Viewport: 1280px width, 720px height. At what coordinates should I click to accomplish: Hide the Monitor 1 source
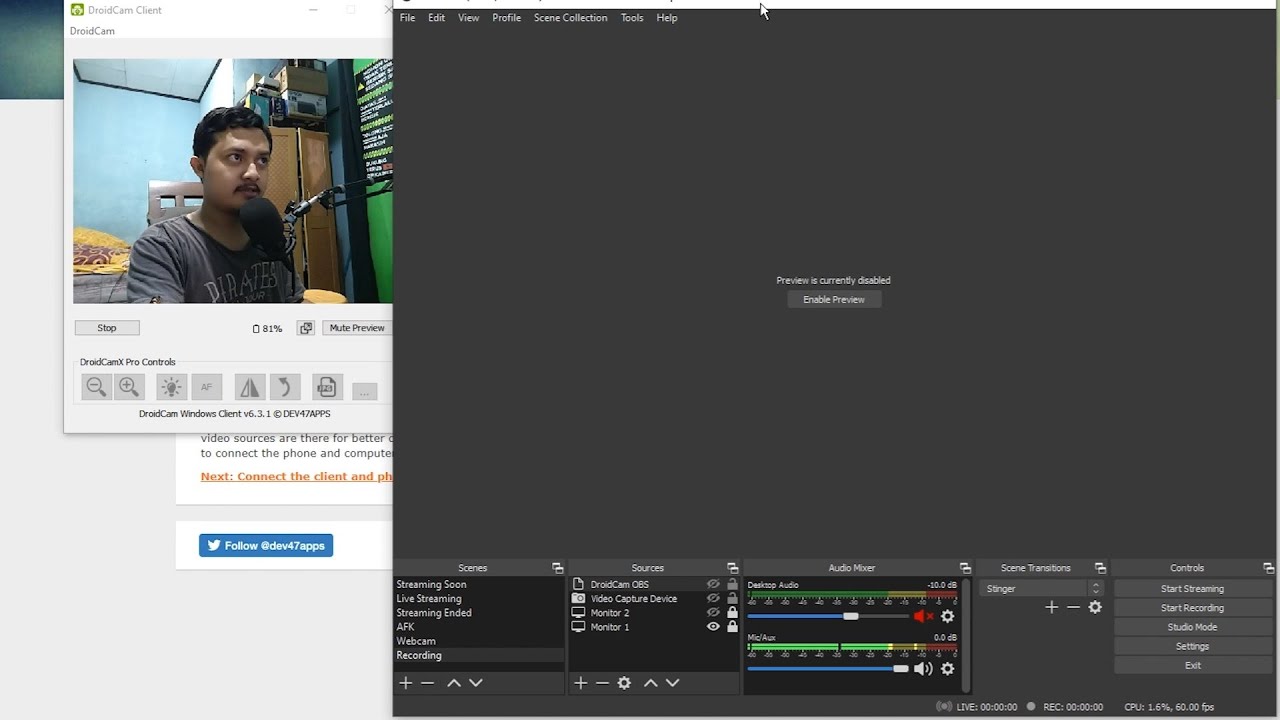(x=713, y=627)
